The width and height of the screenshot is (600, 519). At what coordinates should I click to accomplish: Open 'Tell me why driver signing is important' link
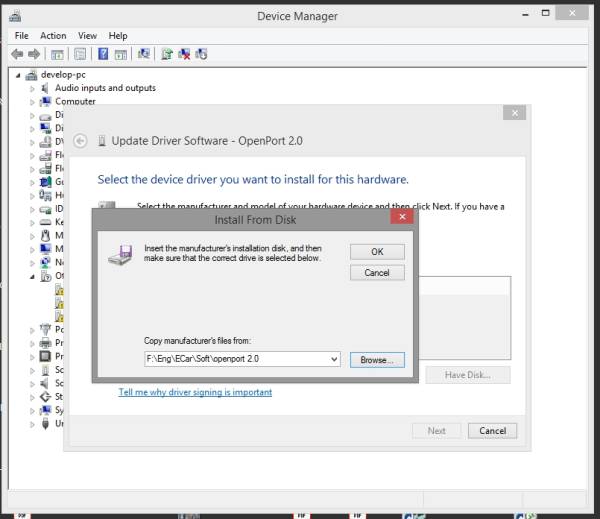pyautogui.click(x=195, y=392)
